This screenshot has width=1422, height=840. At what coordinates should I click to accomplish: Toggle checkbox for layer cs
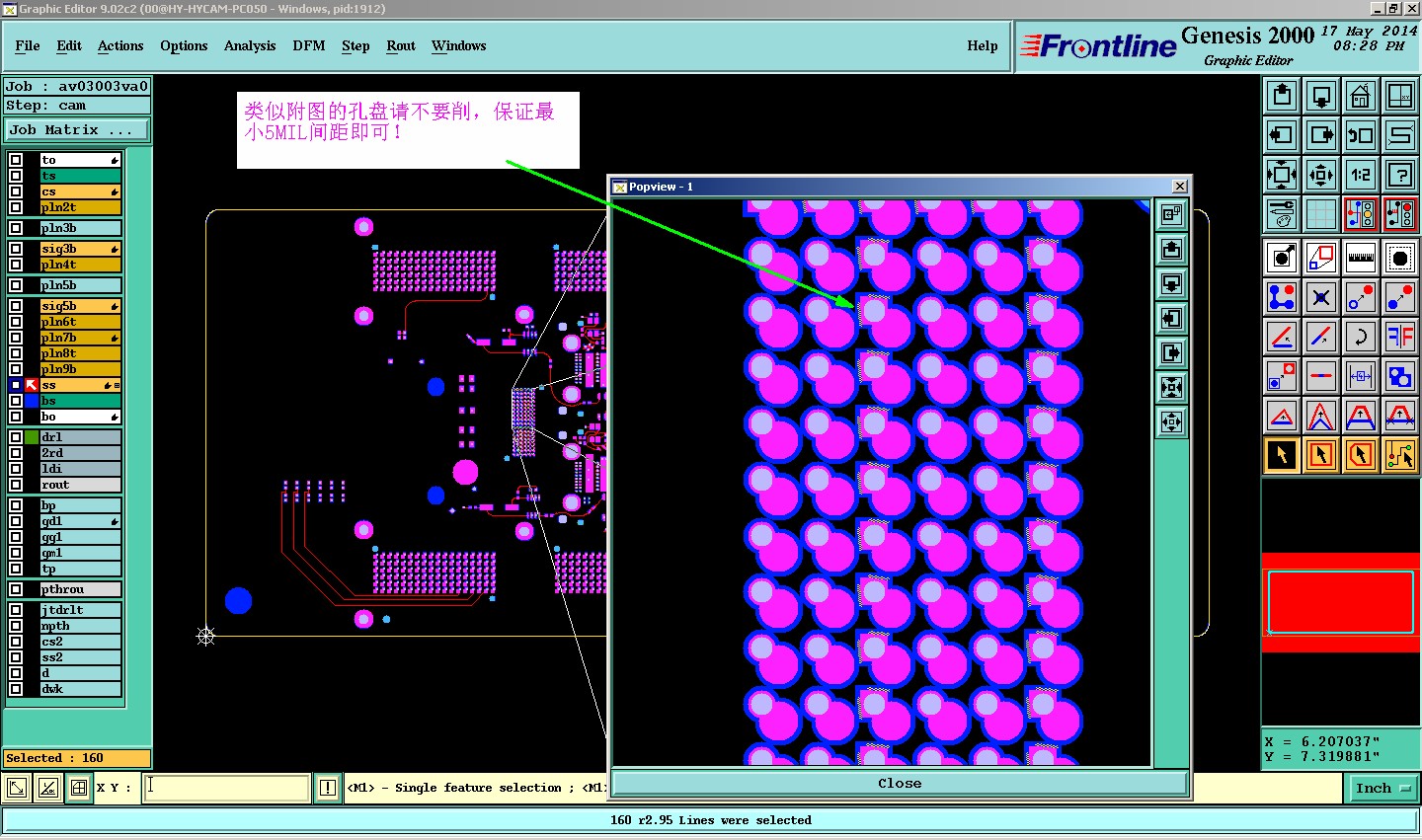click(16, 191)
